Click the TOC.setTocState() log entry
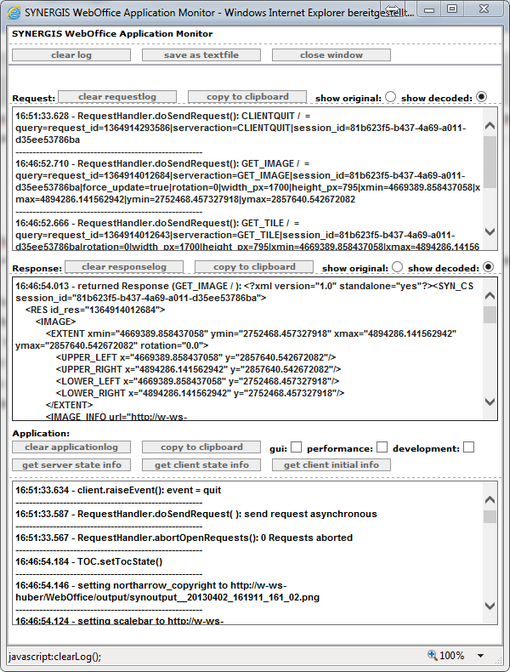The width and height of the screenshot is (510, 672). tap(89, 562)
